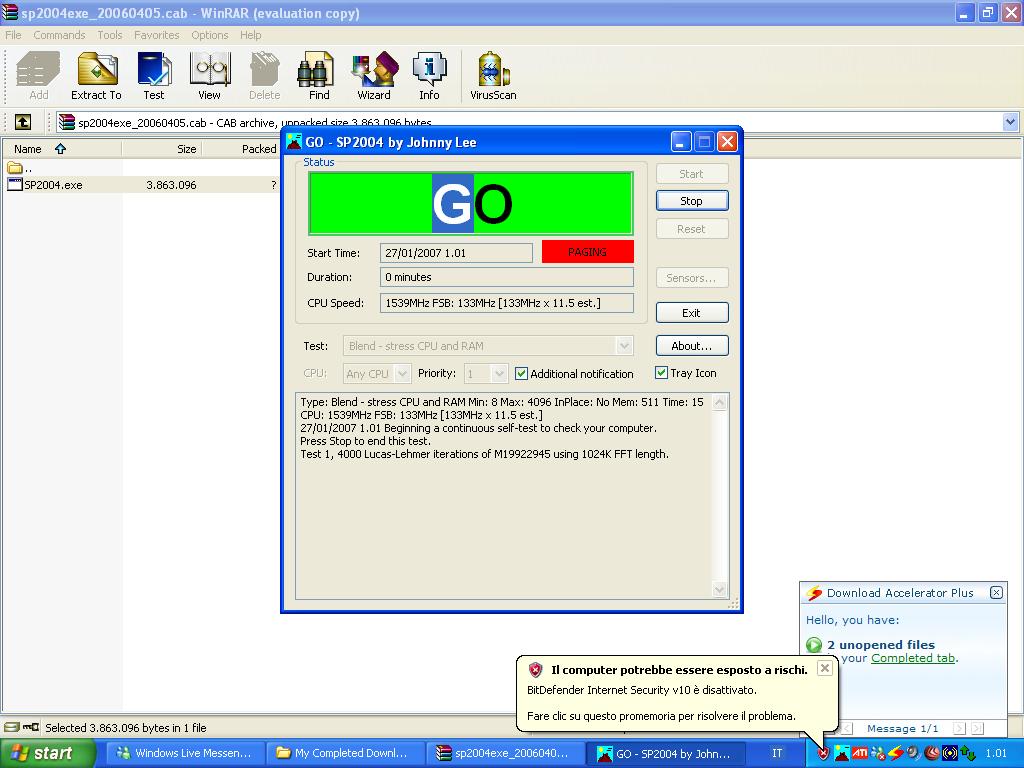Expand the Priority dropdown
Image resolution: width=1024 pixels, height=768 pixels.
point(499,374)
